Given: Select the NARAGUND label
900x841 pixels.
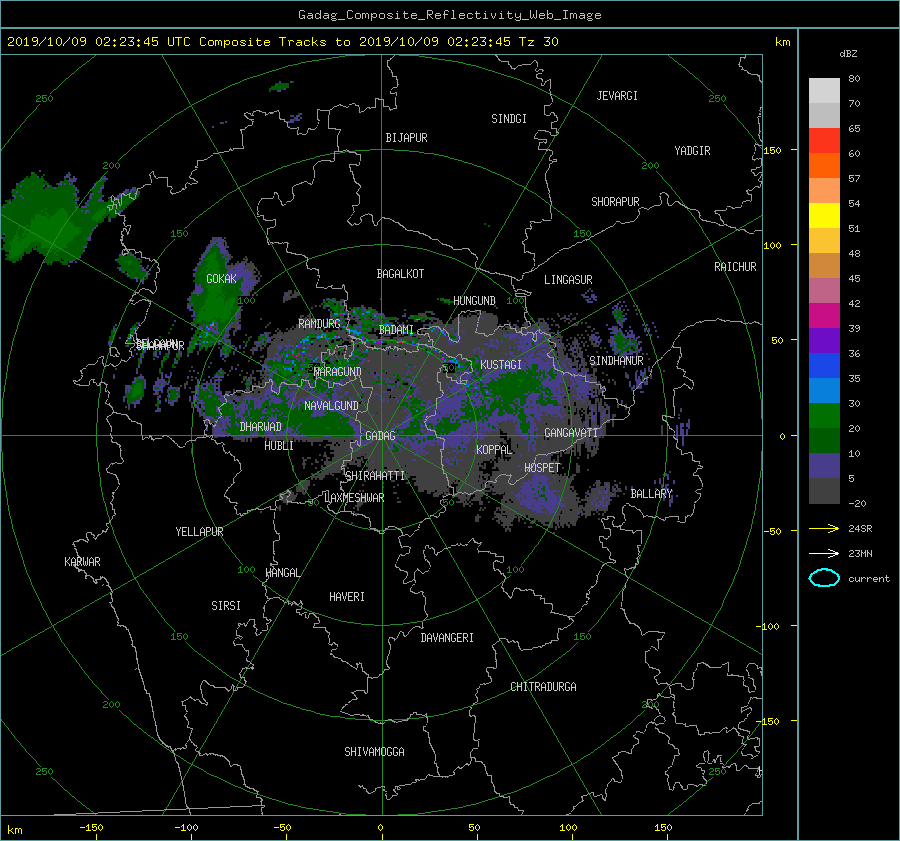Looking at the screenshot, I should click(338, 372).
